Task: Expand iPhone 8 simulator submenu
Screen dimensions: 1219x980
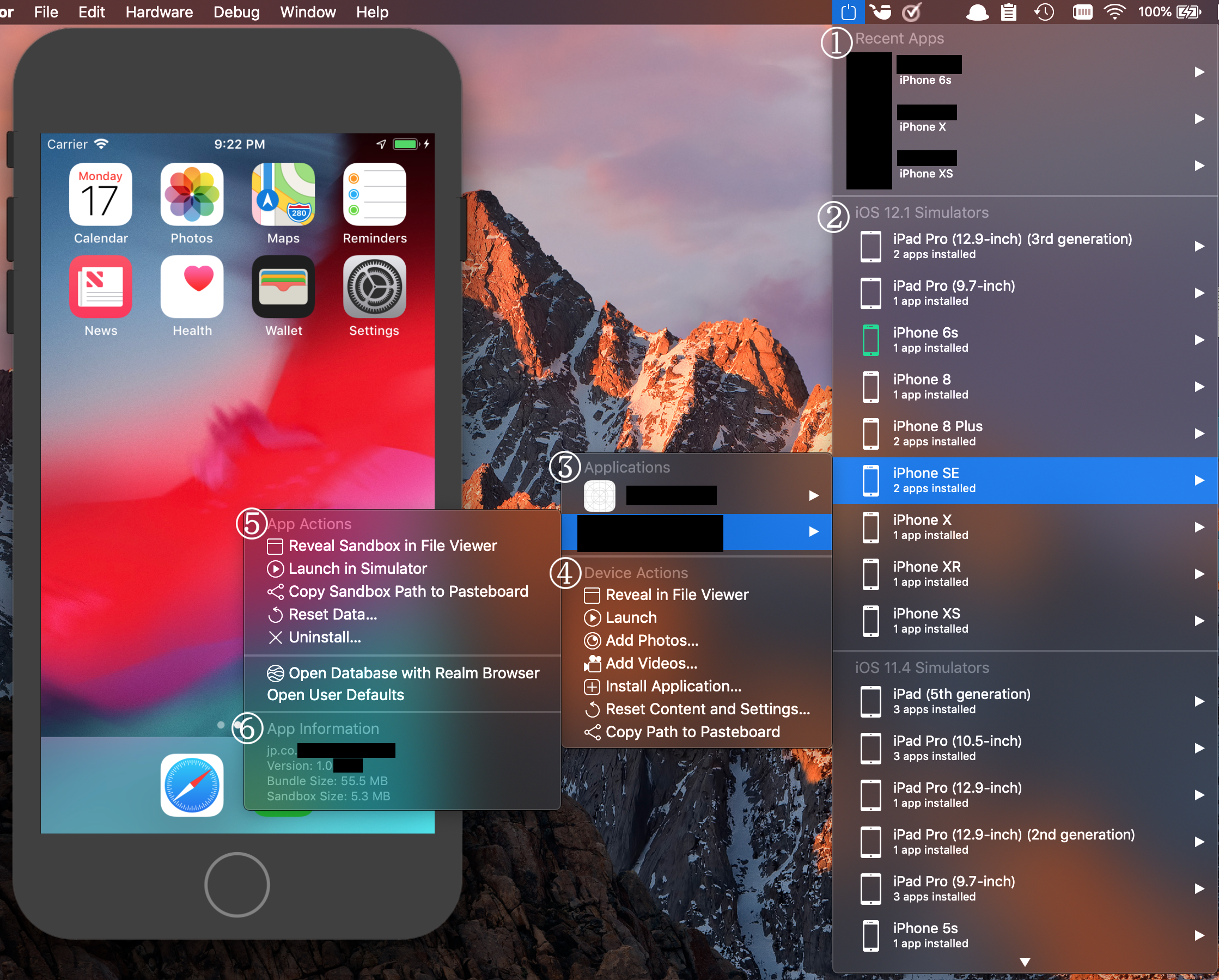Action: click(1025, 387)
